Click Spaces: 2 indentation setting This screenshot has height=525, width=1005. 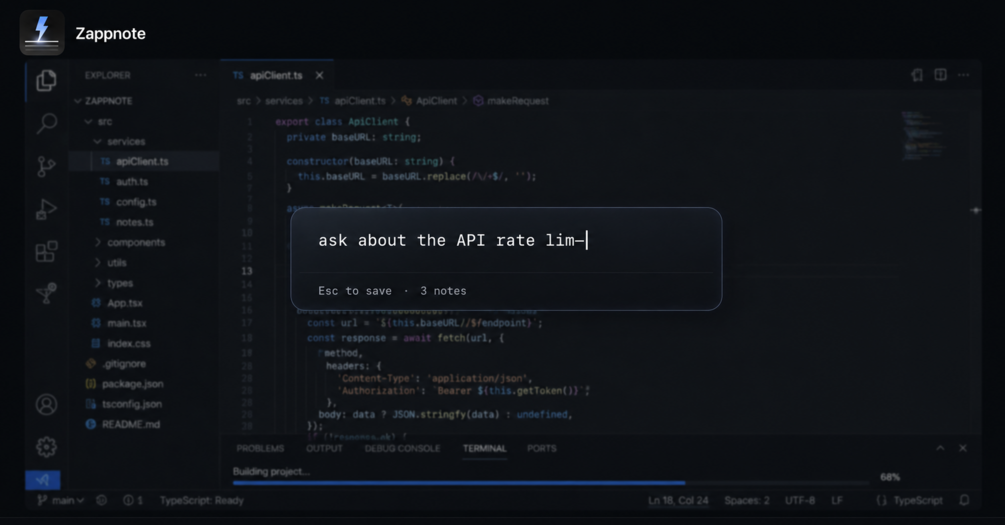pos(747,500)
